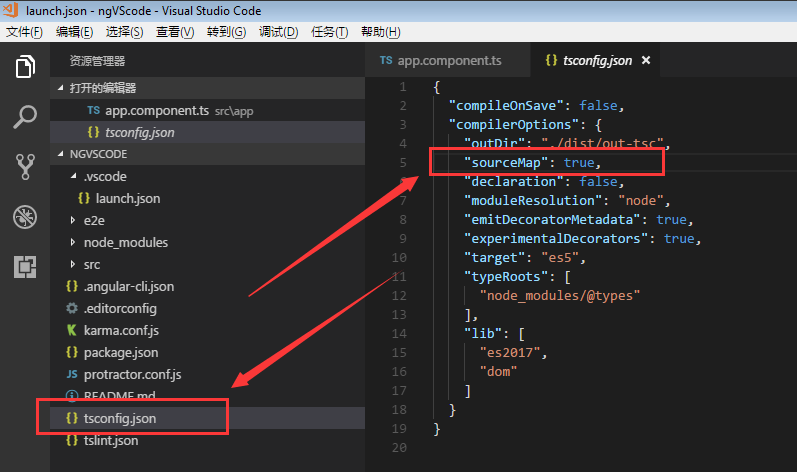Click the "moduleResolution" key in editor
797x472 pixels.
click(533, 201)
